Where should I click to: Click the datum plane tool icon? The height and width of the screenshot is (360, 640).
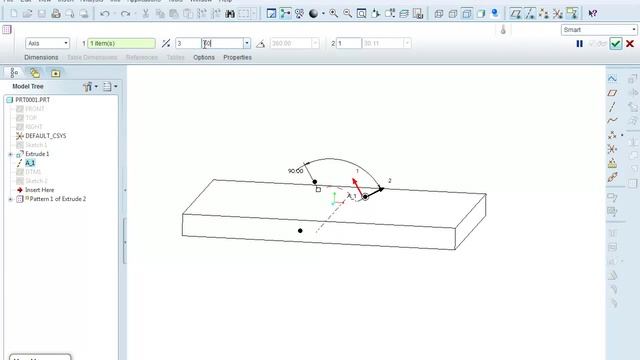tap(612, 93)
